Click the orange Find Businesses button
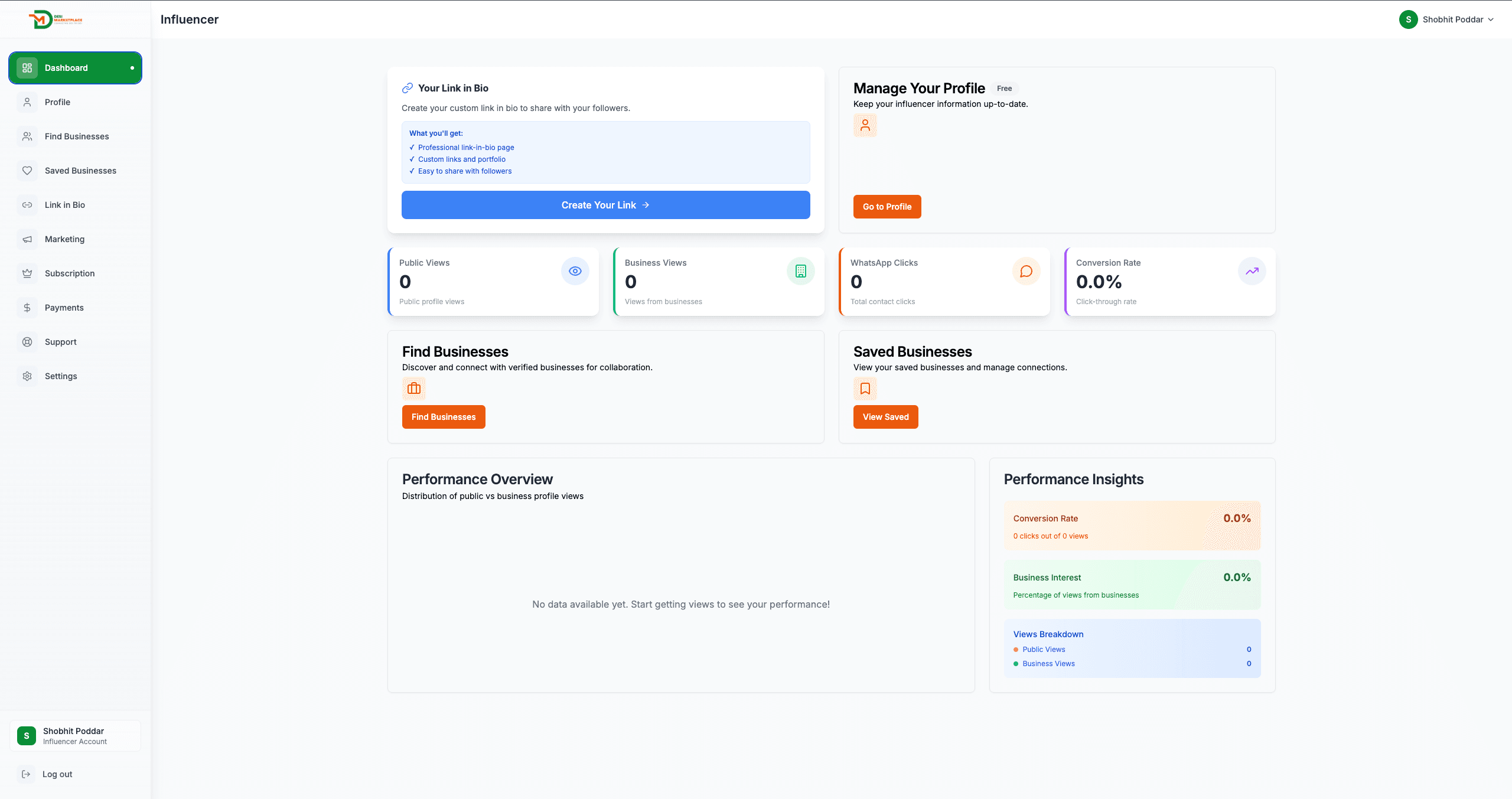The width and height of the screenshot is (1512, 799). (x=444, y=417)
